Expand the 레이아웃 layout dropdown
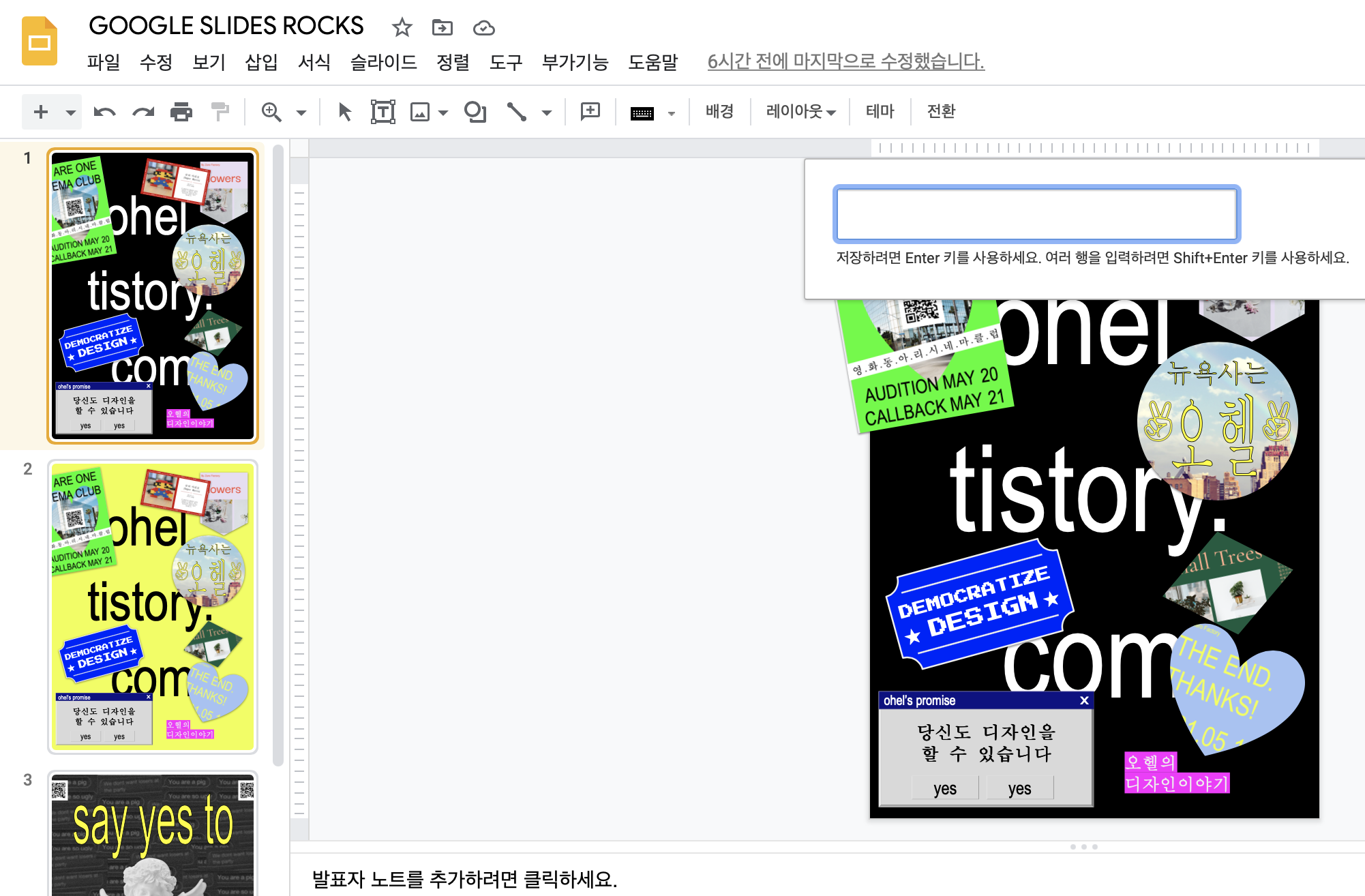The image size is (1365, 896). click(x=801, y=111)
